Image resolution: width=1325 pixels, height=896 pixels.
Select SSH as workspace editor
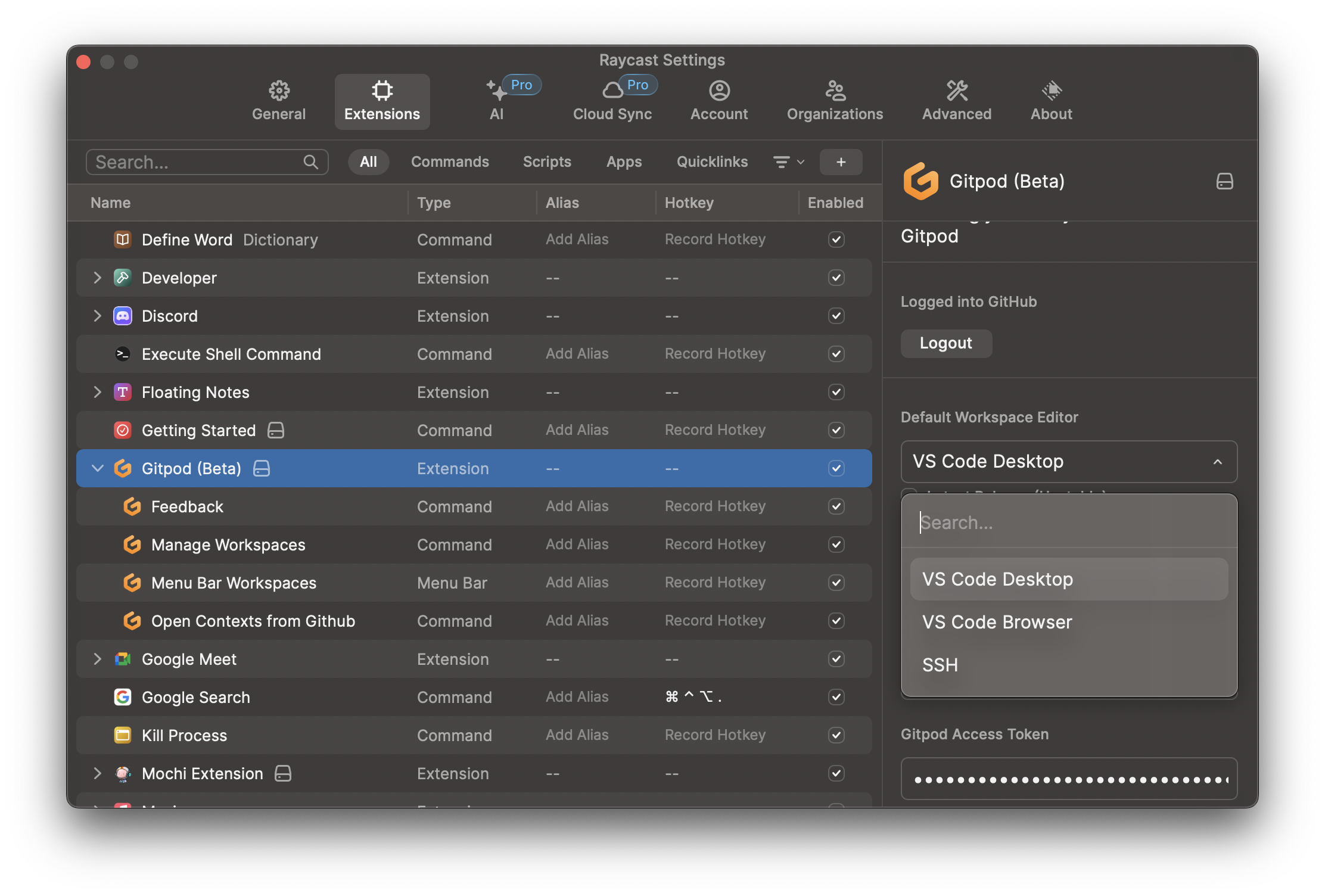tap(1069, 665)
